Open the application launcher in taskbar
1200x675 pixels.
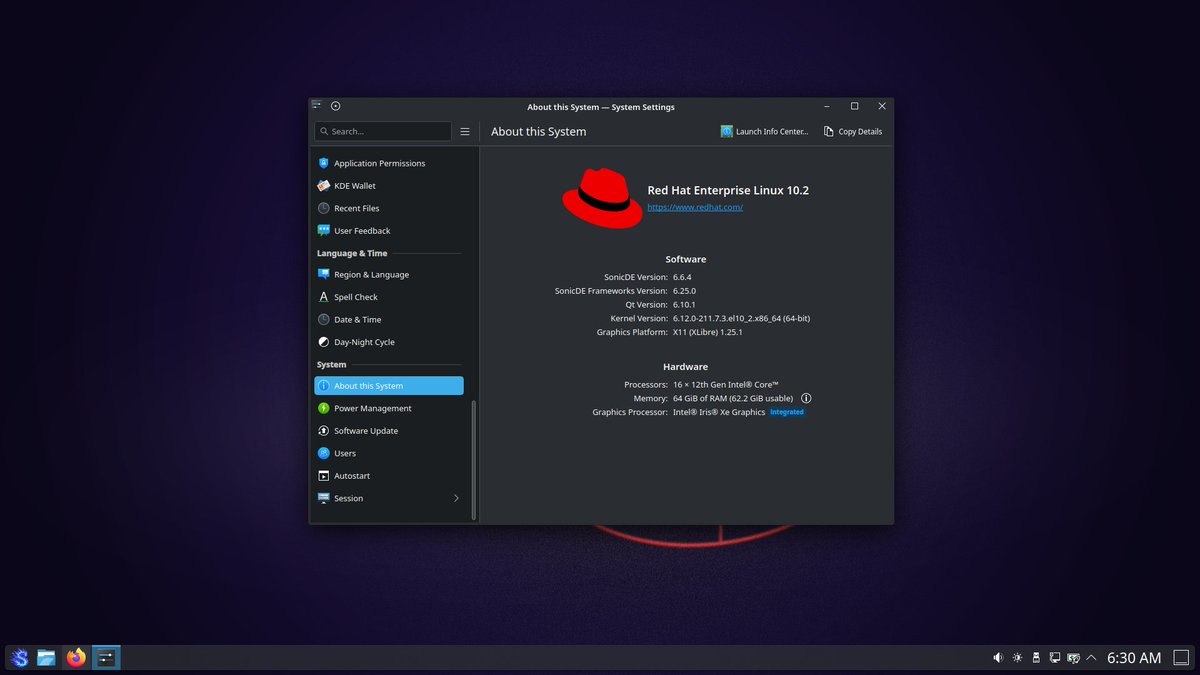tap(20, 657)
